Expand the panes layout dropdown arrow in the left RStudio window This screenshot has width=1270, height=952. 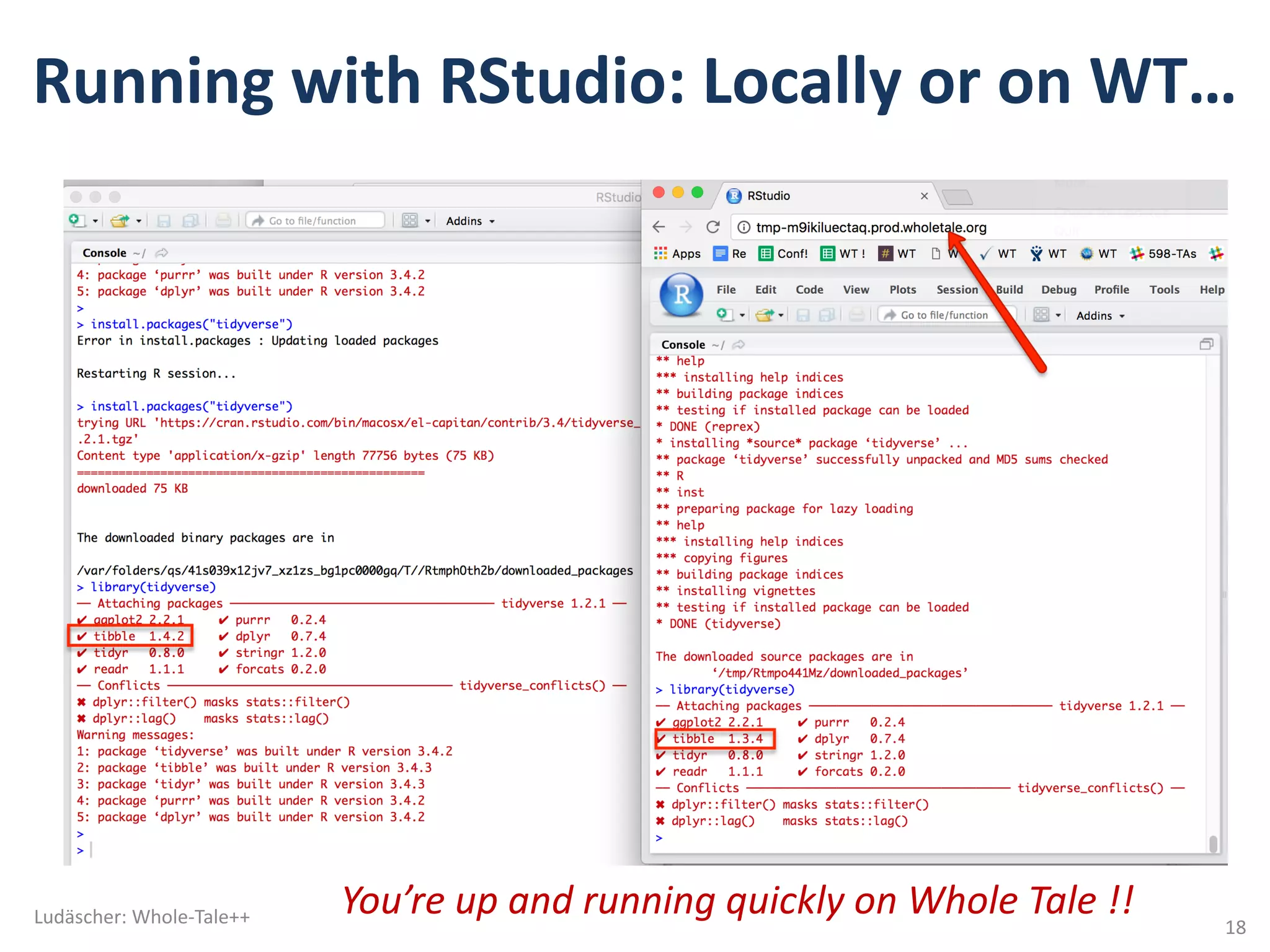click(x=427, y=221)
